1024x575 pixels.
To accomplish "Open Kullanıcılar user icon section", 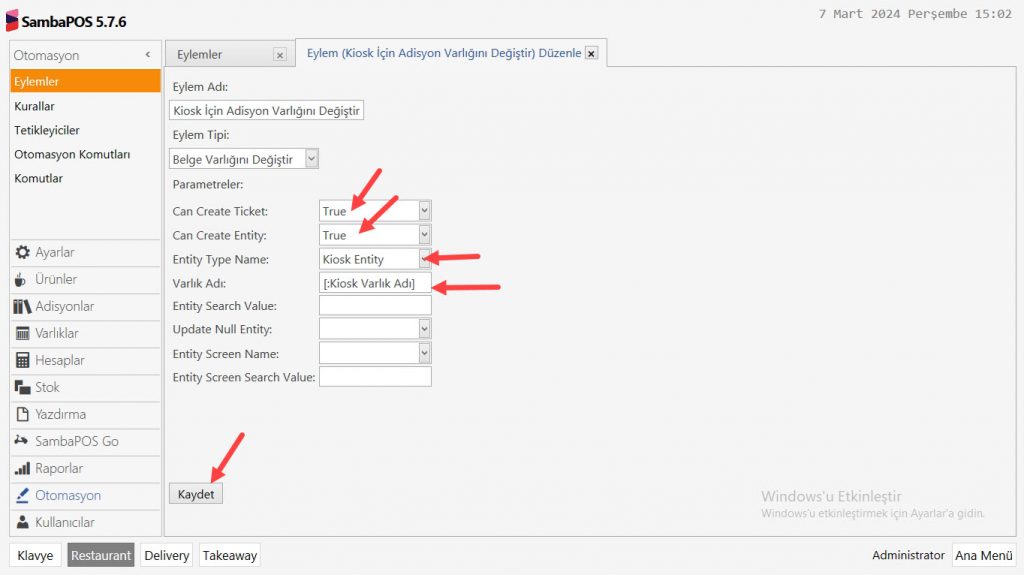I will [x=23, y=523].
